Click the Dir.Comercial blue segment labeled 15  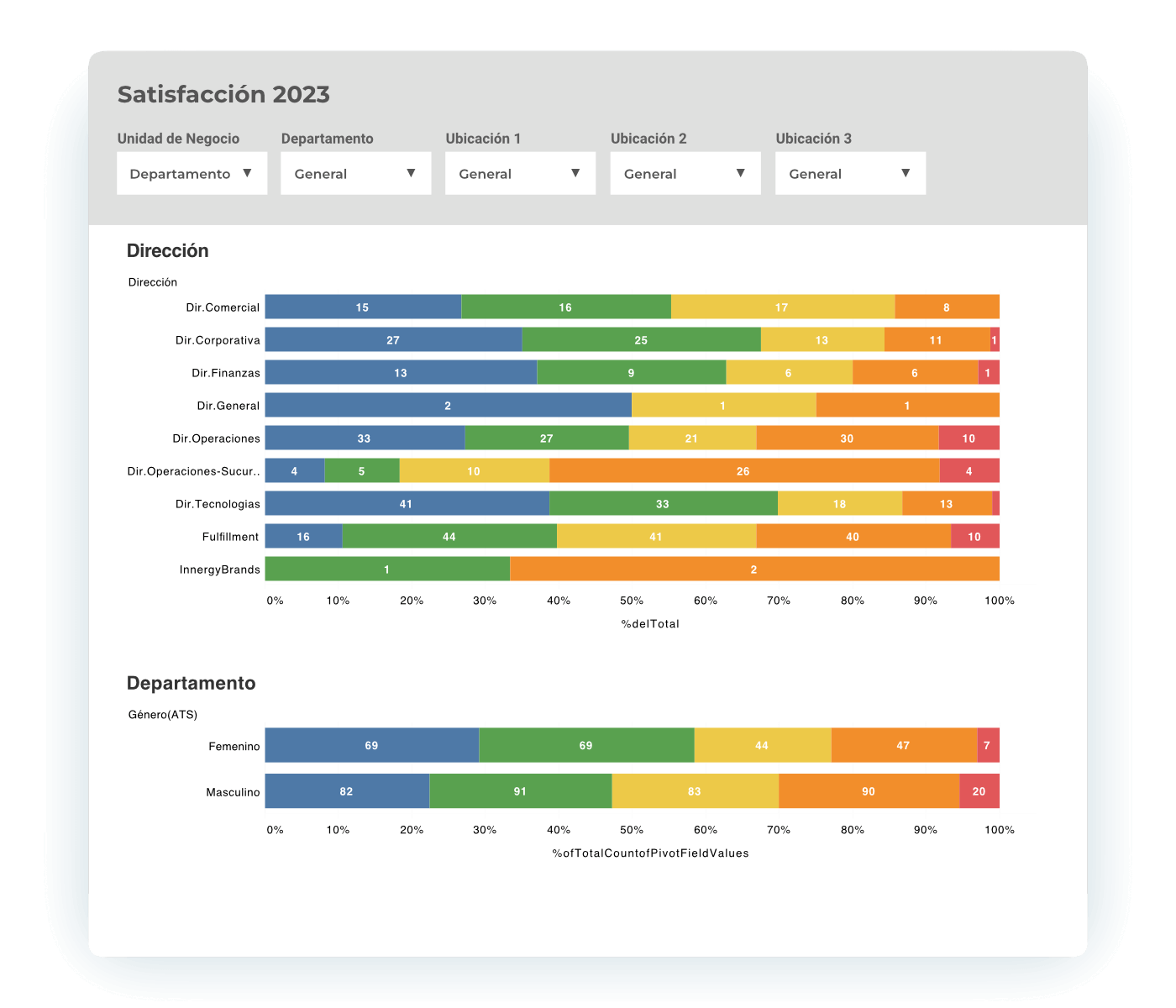[363, 307]
